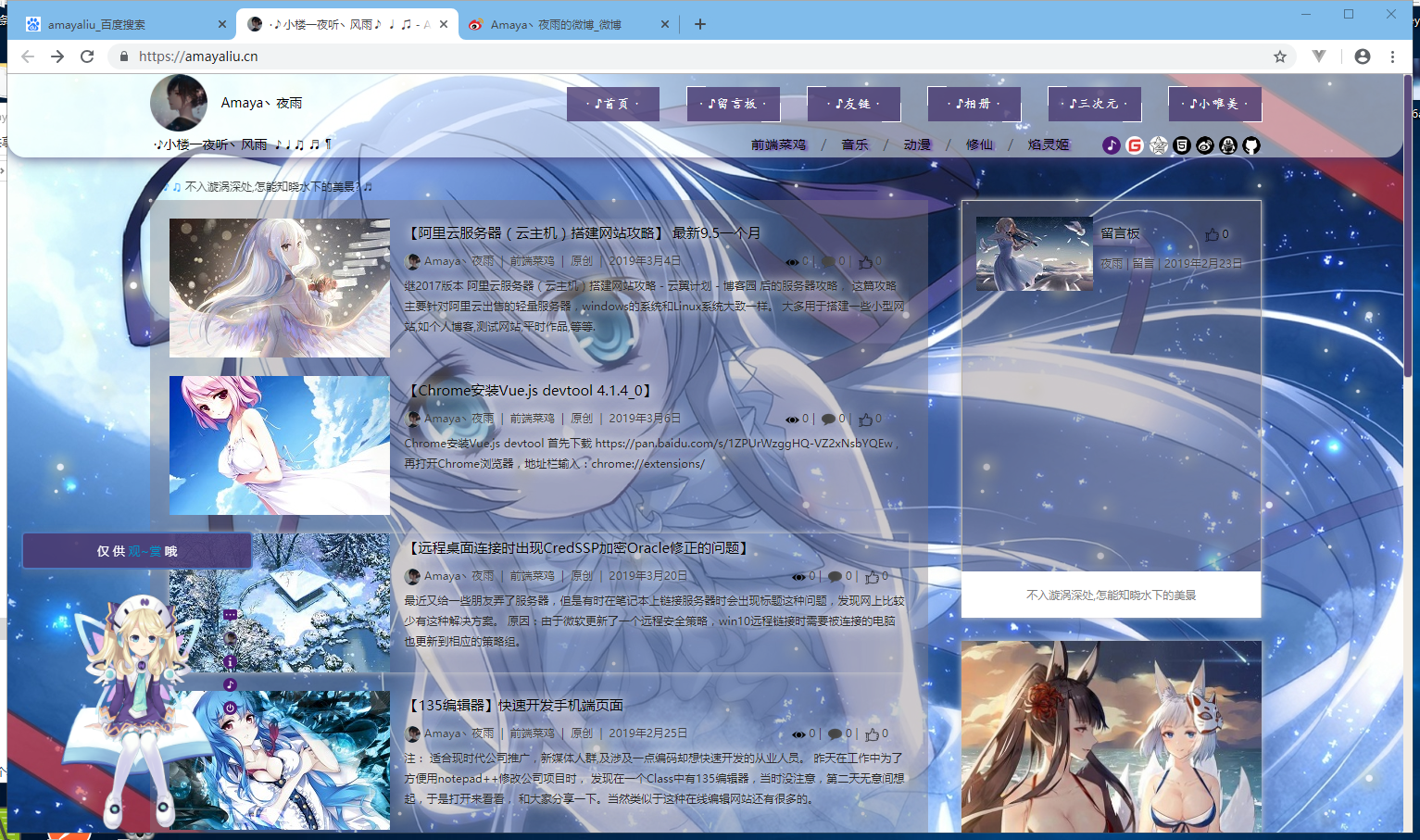Click the 2019年3月4日 post date
Screen dimensions: 1420x840
645,261
